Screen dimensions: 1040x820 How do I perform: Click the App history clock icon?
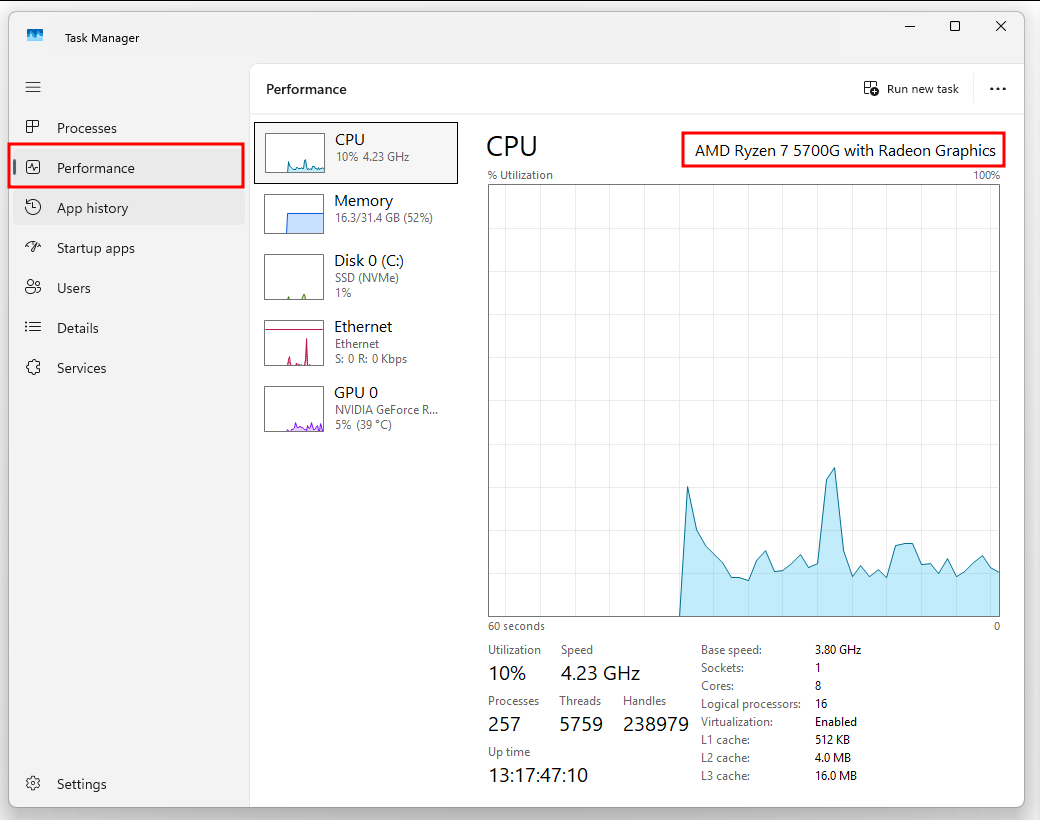pos(33,207)
